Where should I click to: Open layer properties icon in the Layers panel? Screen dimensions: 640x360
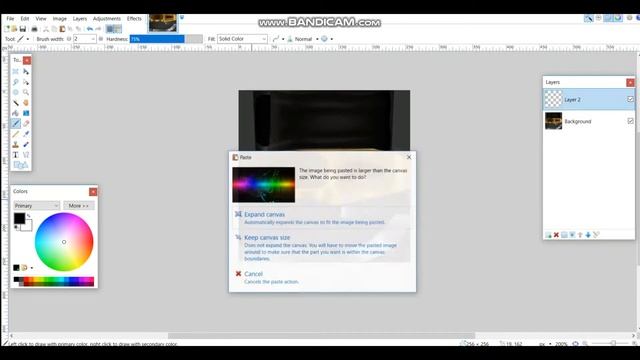coord(596,235)
